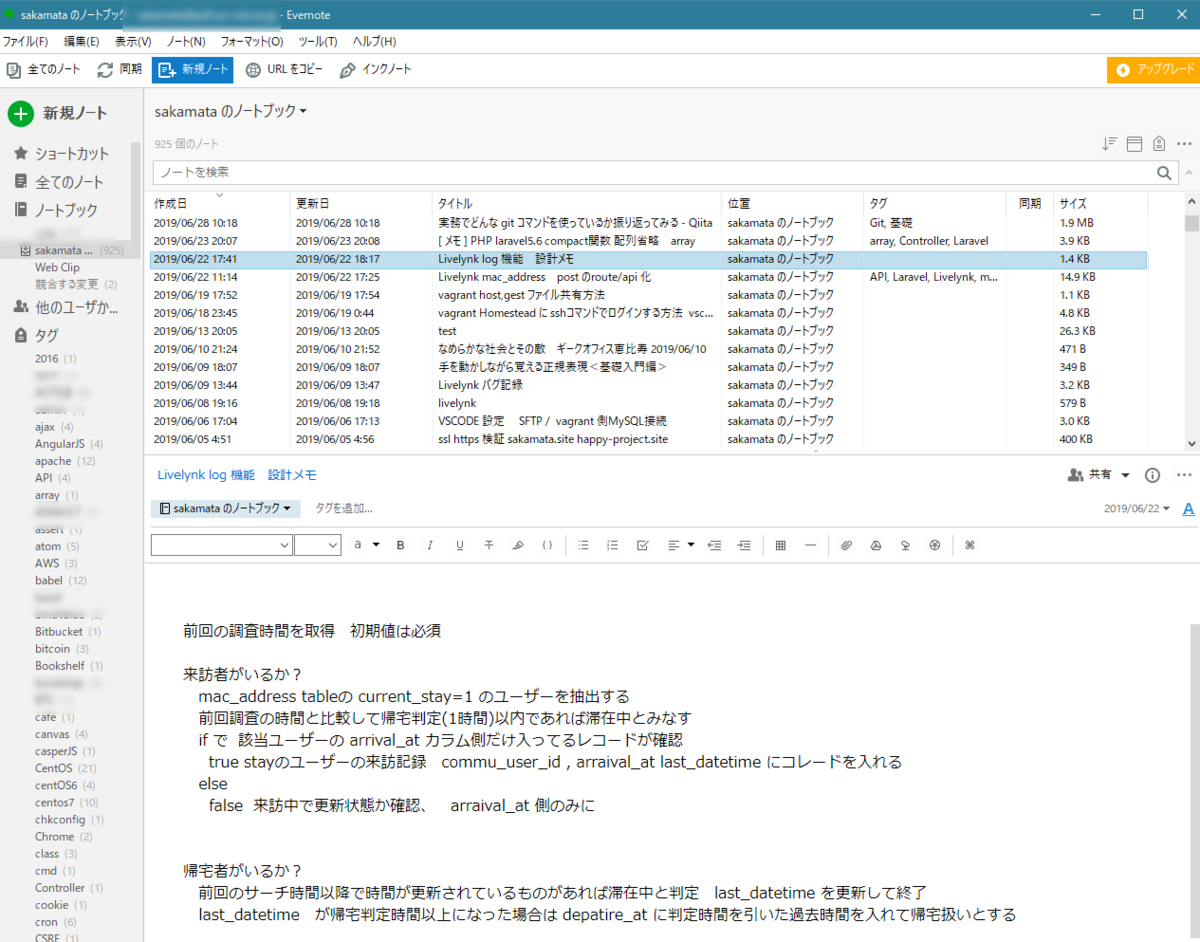Decrease the paragraph indent
Viewport: 1200px width, 942px height.
point(714,545)
